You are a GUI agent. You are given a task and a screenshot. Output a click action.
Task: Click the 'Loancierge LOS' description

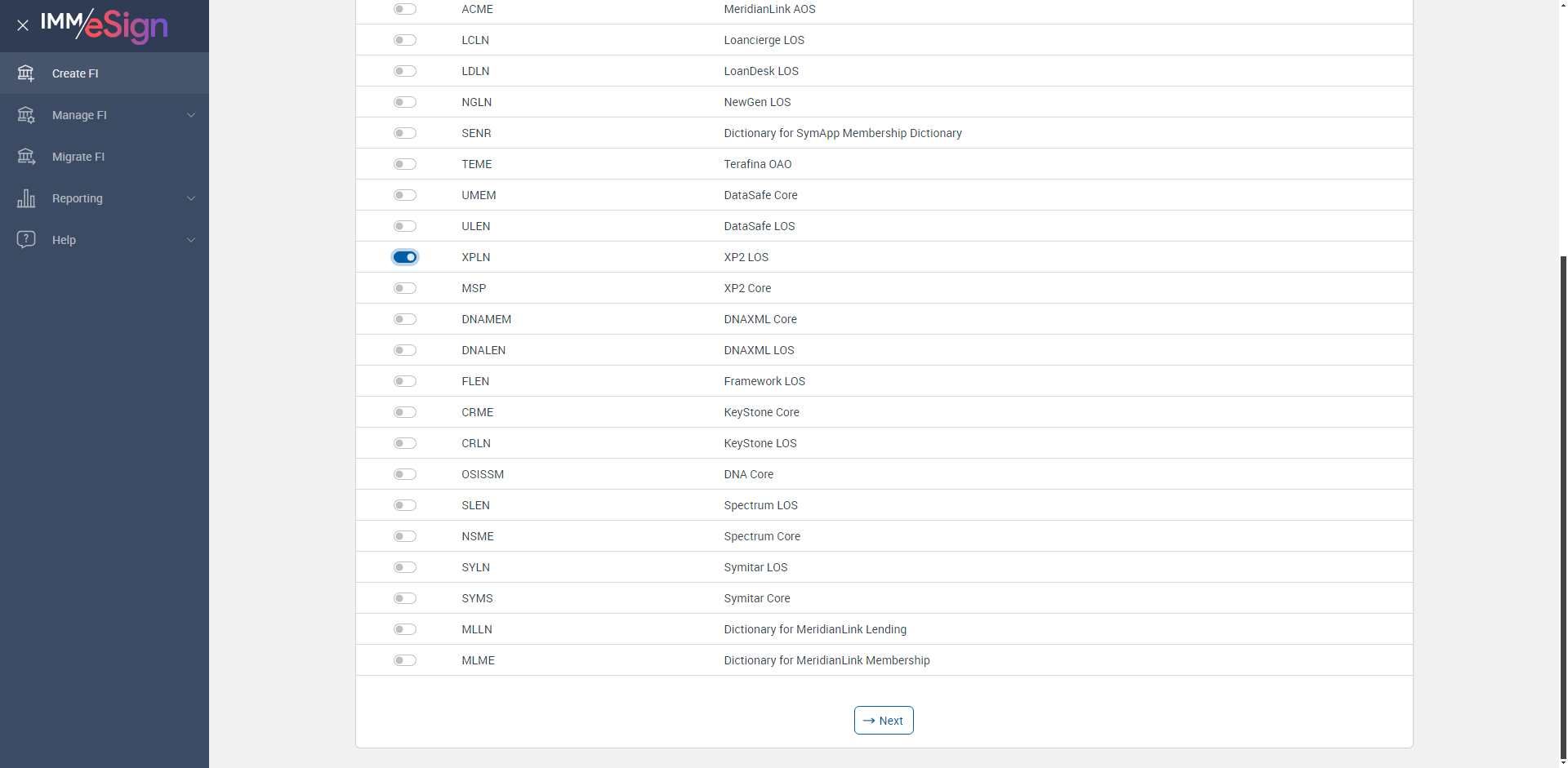(x=764, y=40)
